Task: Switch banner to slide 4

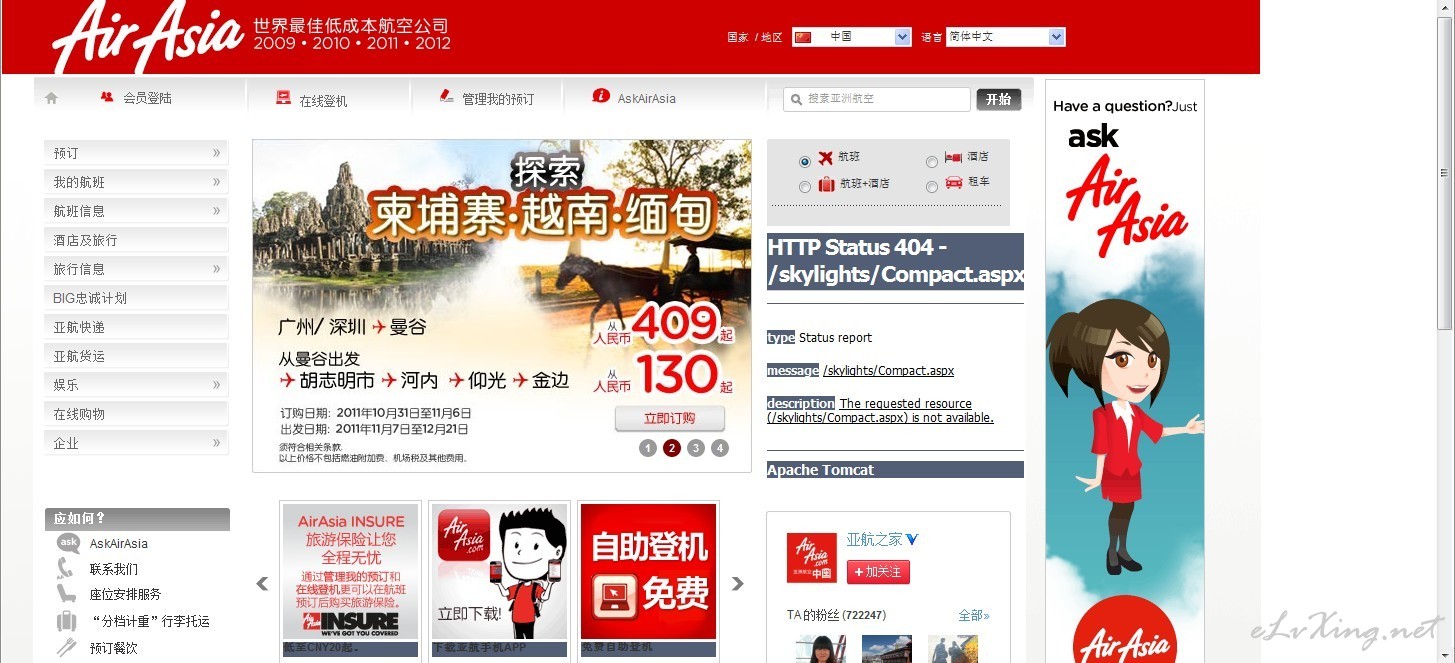Action: point(720,448)
